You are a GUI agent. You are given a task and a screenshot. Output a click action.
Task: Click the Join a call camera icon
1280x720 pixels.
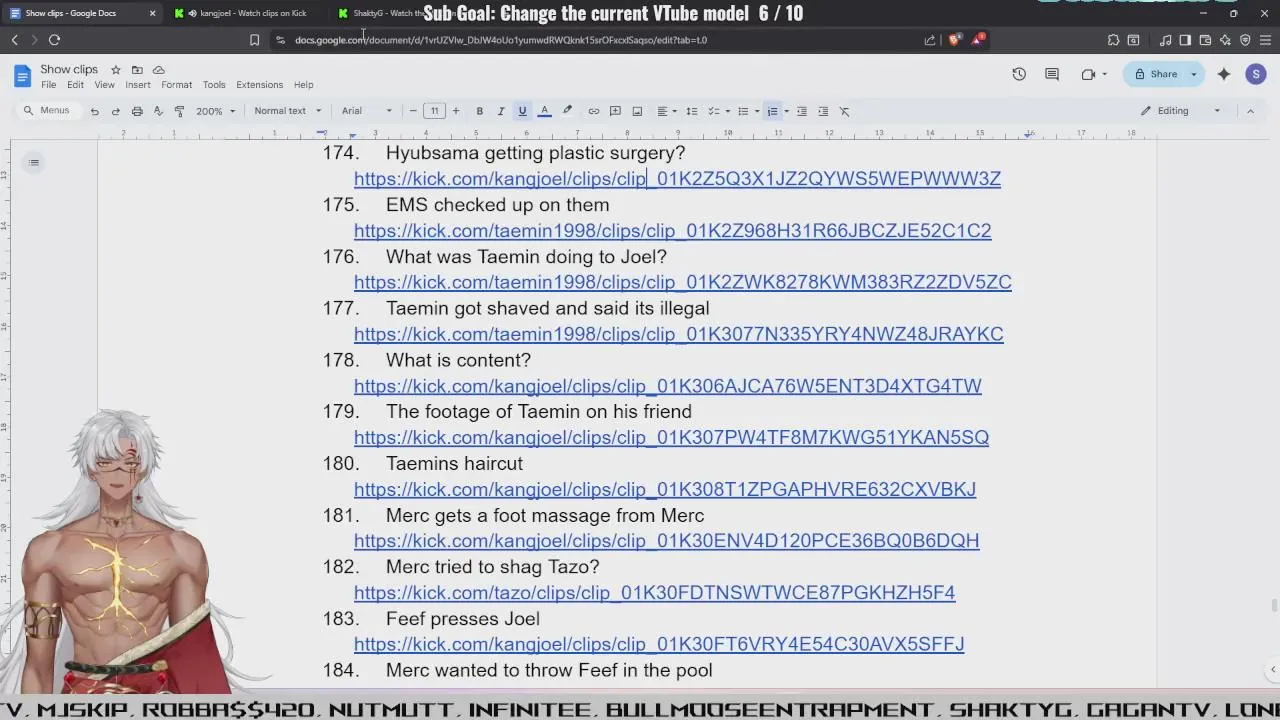pos(1088,74)
